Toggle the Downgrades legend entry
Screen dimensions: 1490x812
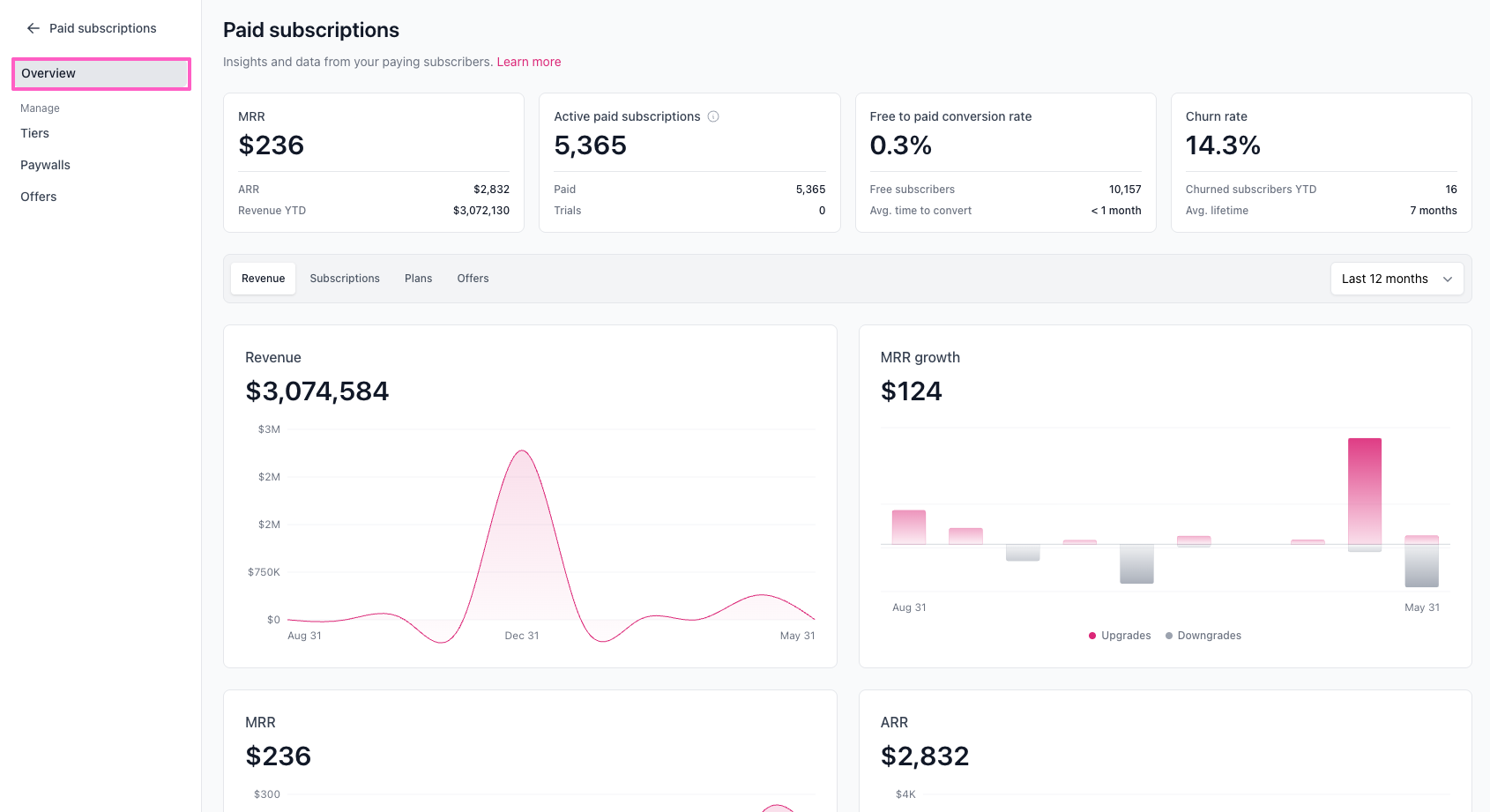click(x=1203, y=636)
